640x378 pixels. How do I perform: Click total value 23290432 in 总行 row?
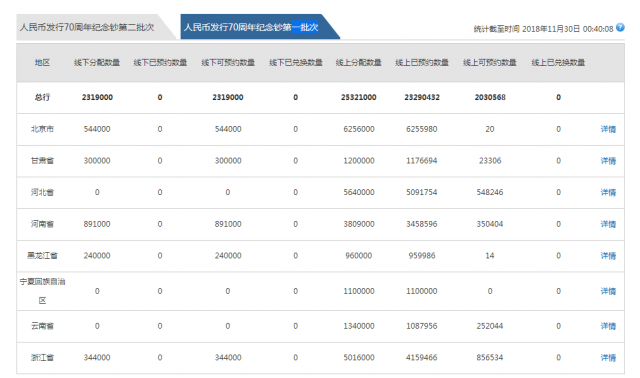(x=422, y=97)
